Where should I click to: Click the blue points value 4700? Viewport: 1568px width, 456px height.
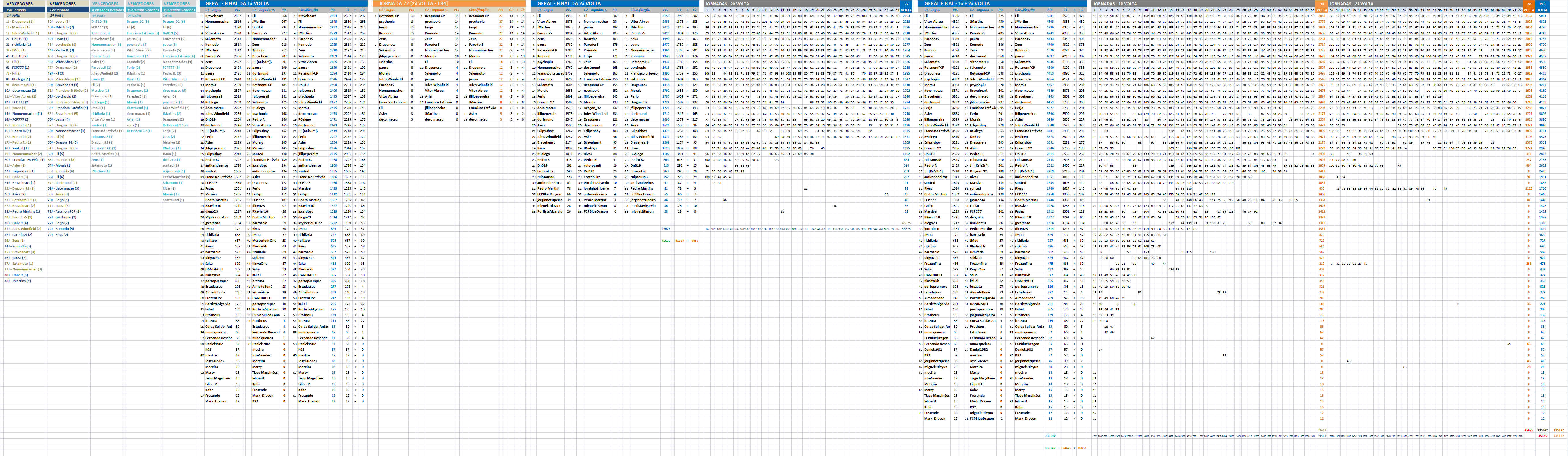click(1051, 44)
